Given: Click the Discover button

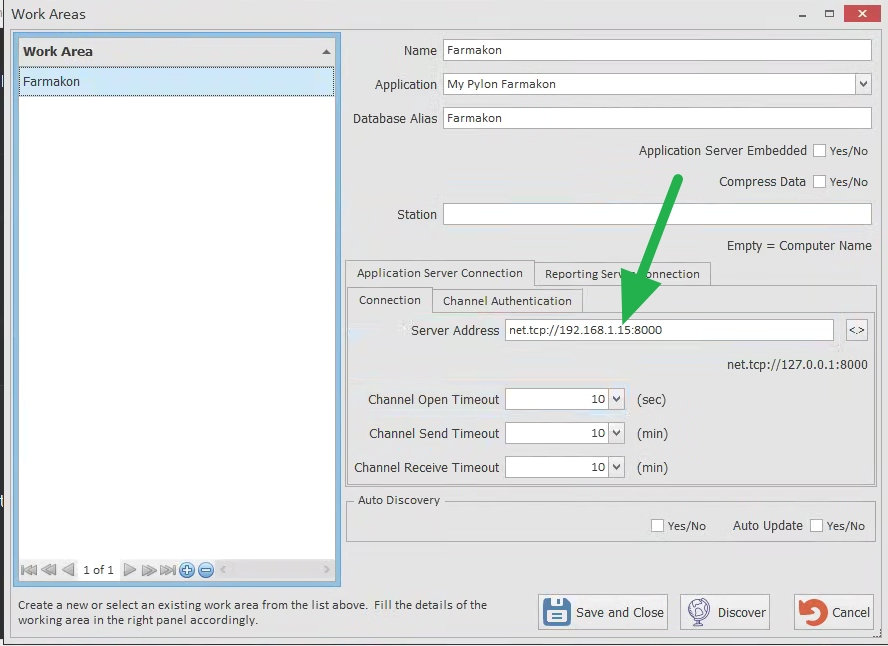Looking at the screenshot, I should tap(725, 612).
